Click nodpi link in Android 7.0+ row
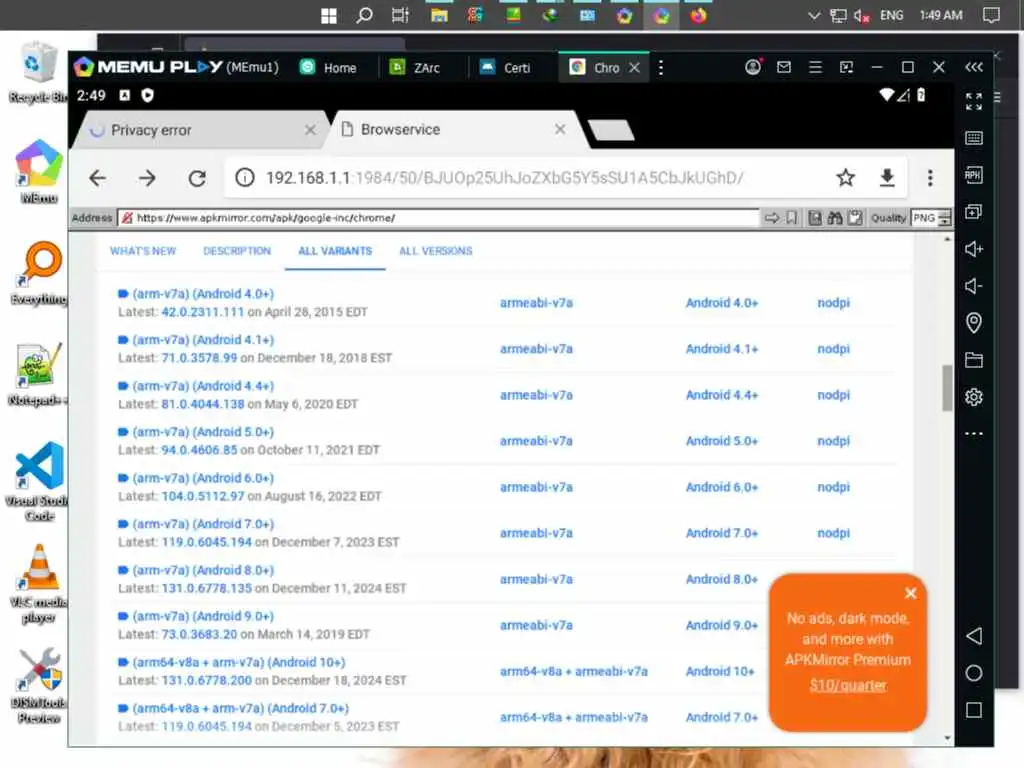Screen dimensions: 1024x768 pyautogui.click(x=833, y=533)
